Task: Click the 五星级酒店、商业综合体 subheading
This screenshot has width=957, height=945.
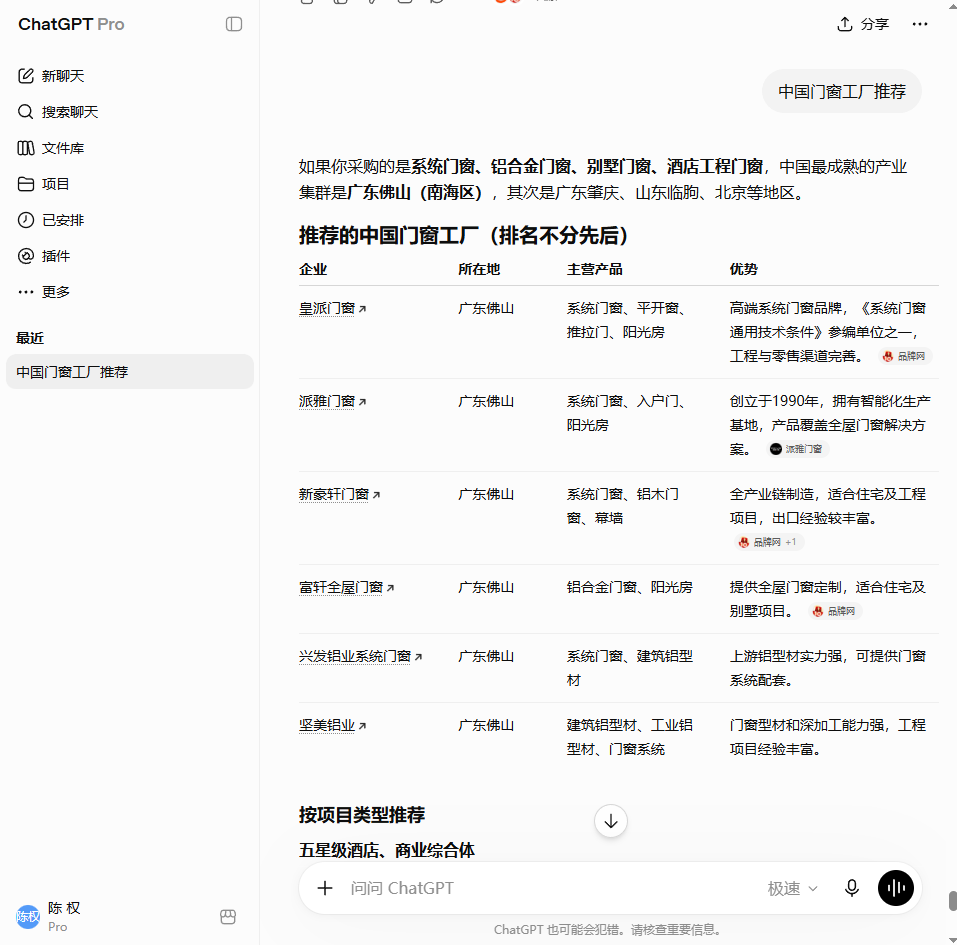Action: pos(387,850)
